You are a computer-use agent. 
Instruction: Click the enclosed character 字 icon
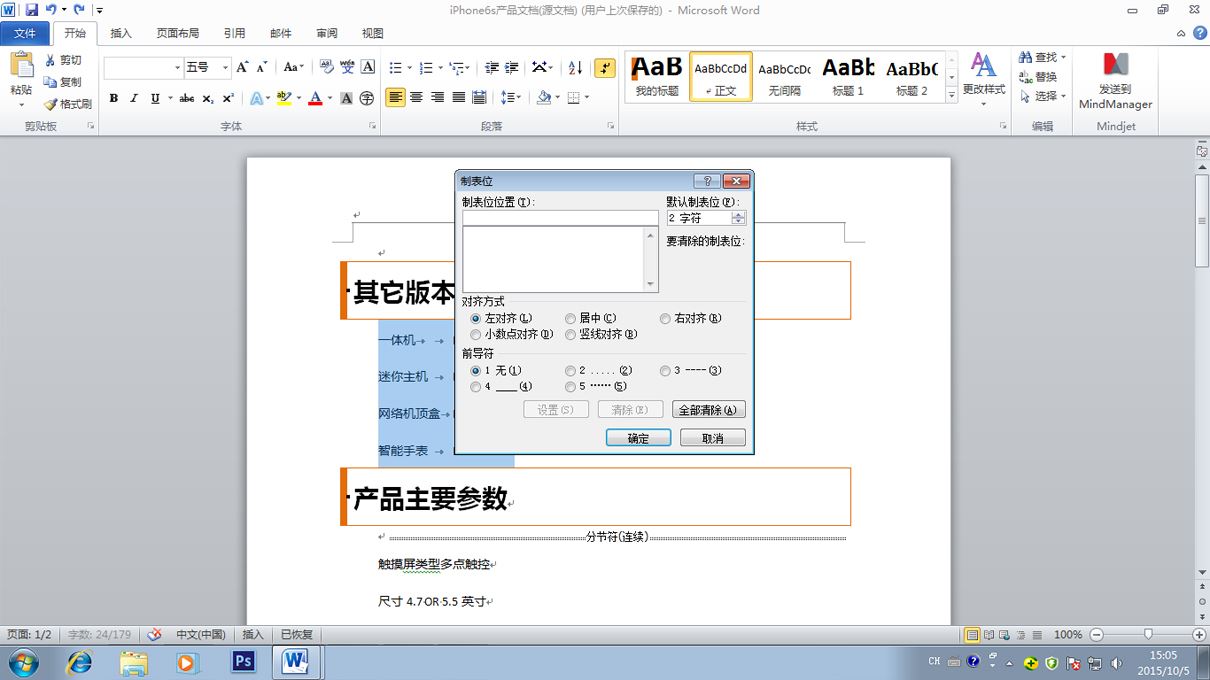tap(367, 98)
